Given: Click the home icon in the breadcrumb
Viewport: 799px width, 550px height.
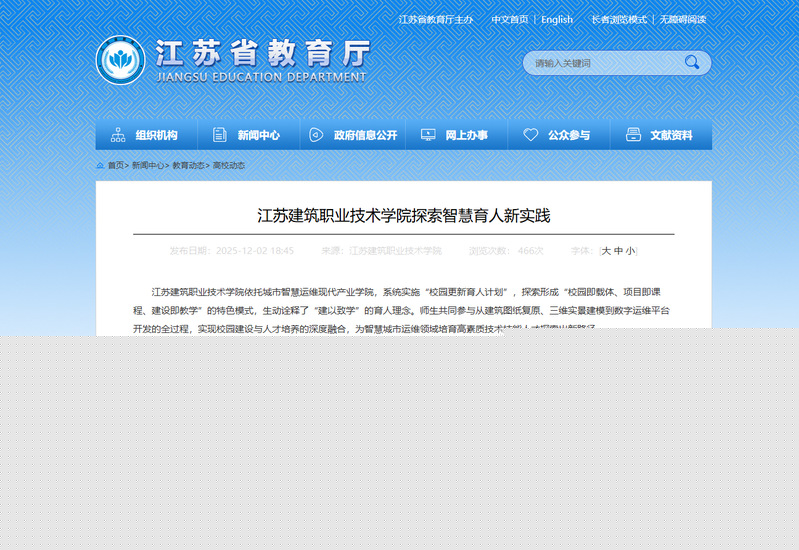Looking at the screenshot, I should click(101, 165).
